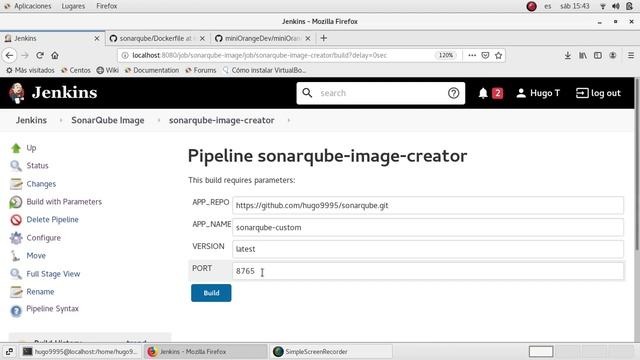The width and height of the screenshot is (640, 360).
Task: Open search help question mark icon
Action: click(x=453, y=93)
